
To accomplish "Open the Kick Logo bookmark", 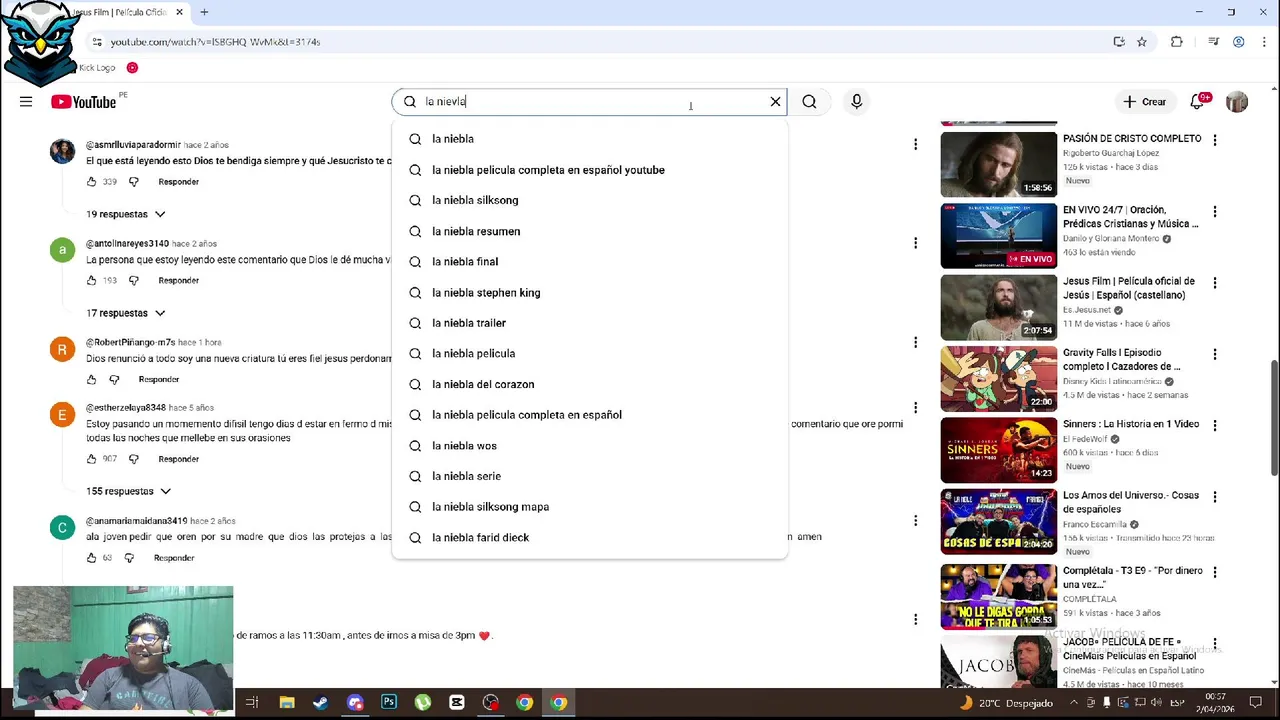I will pyautogui.click(x=97, y=68).
